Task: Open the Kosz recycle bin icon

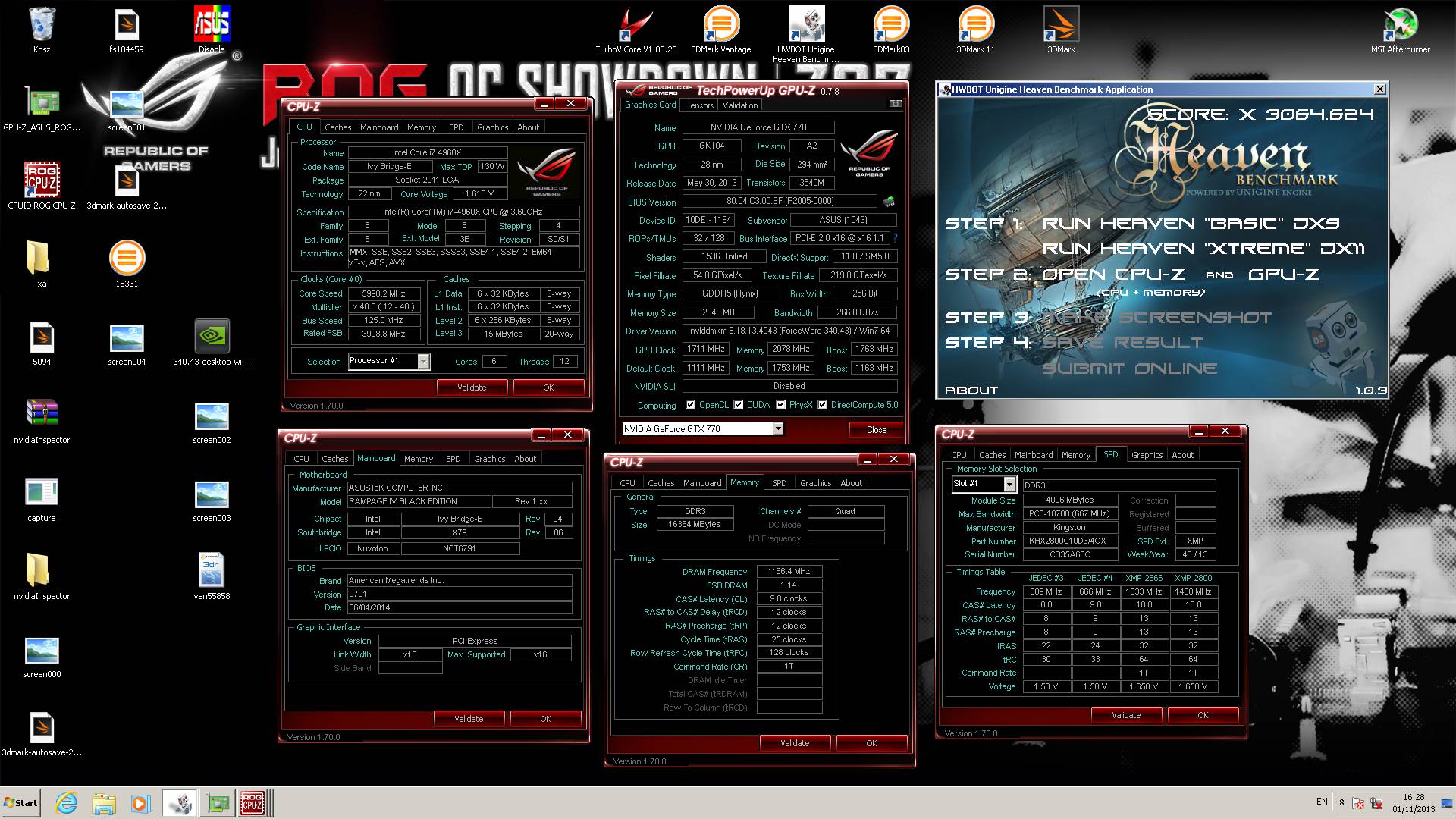Action: pyautogui.click(x=42, y=30)
